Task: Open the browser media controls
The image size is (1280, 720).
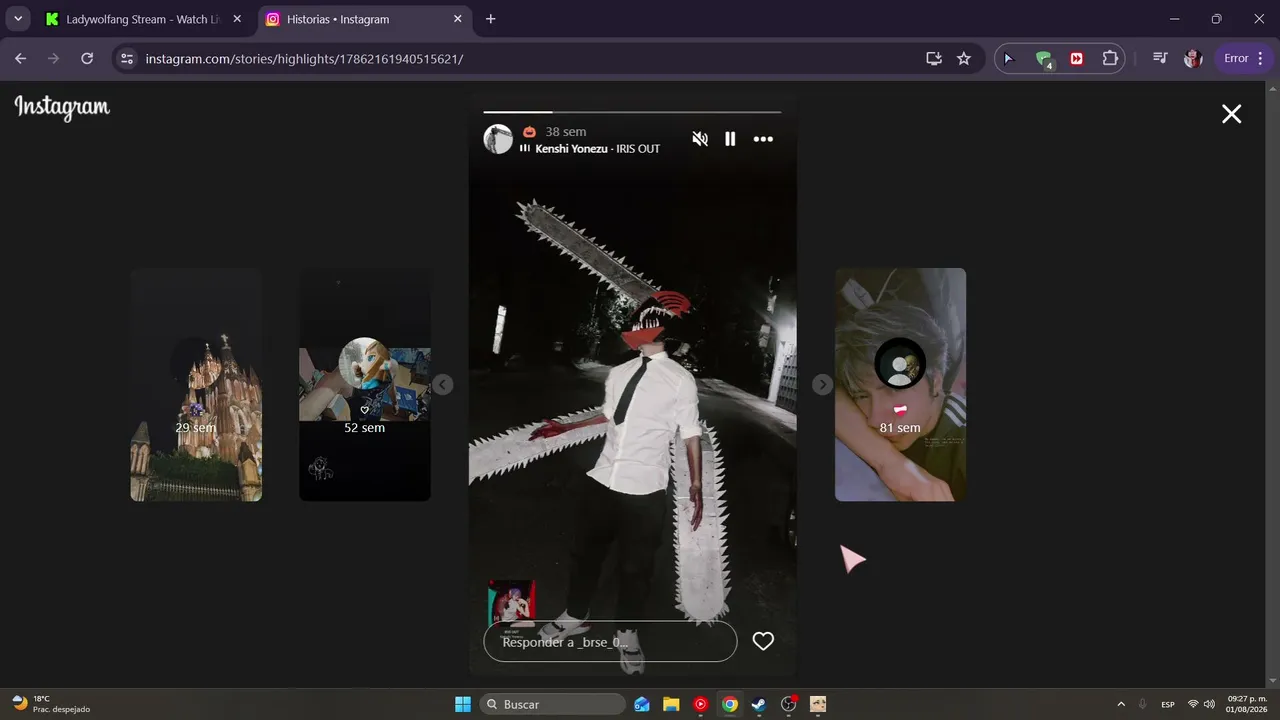Action: [x=1160, y=59]
